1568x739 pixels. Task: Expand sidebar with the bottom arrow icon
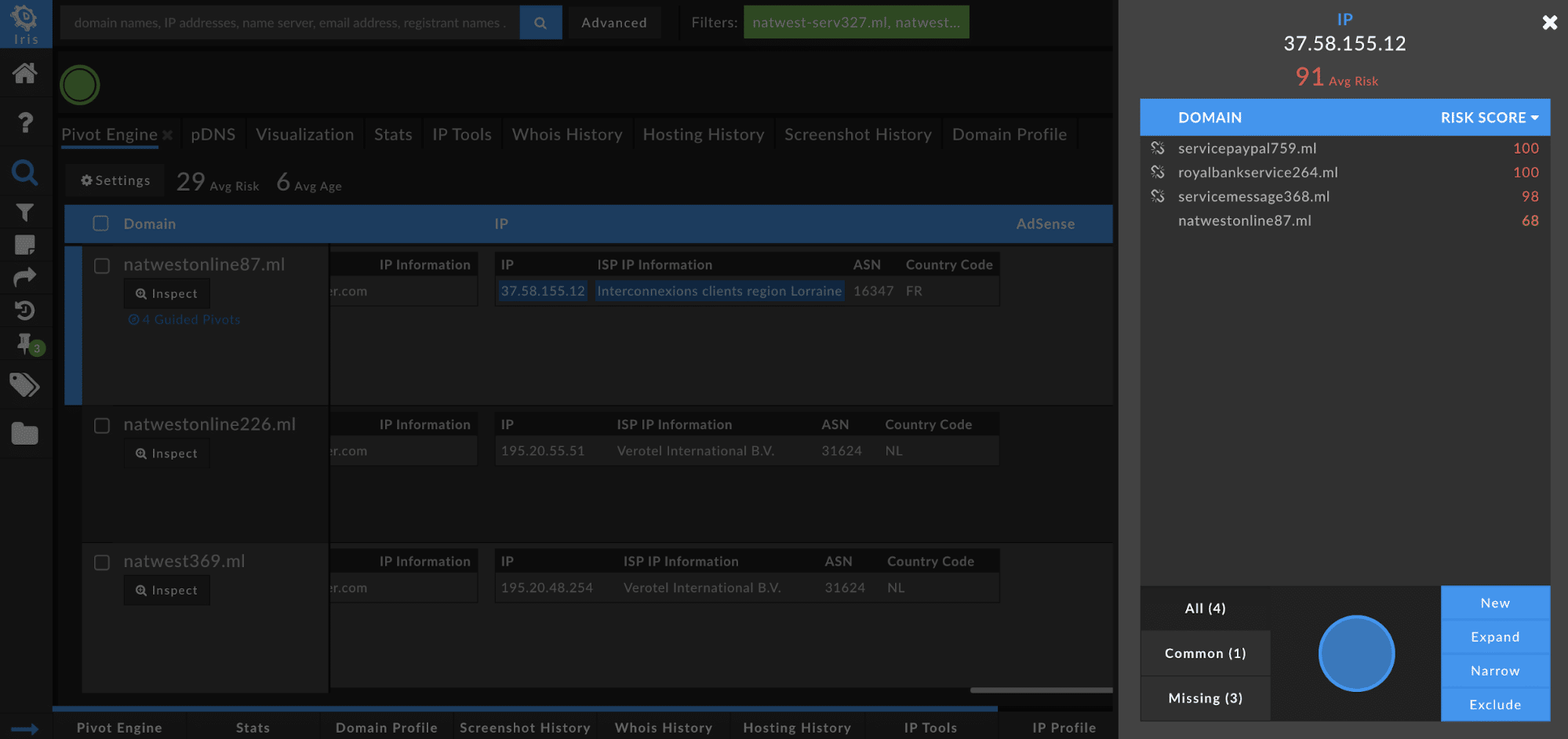(24, 729)
